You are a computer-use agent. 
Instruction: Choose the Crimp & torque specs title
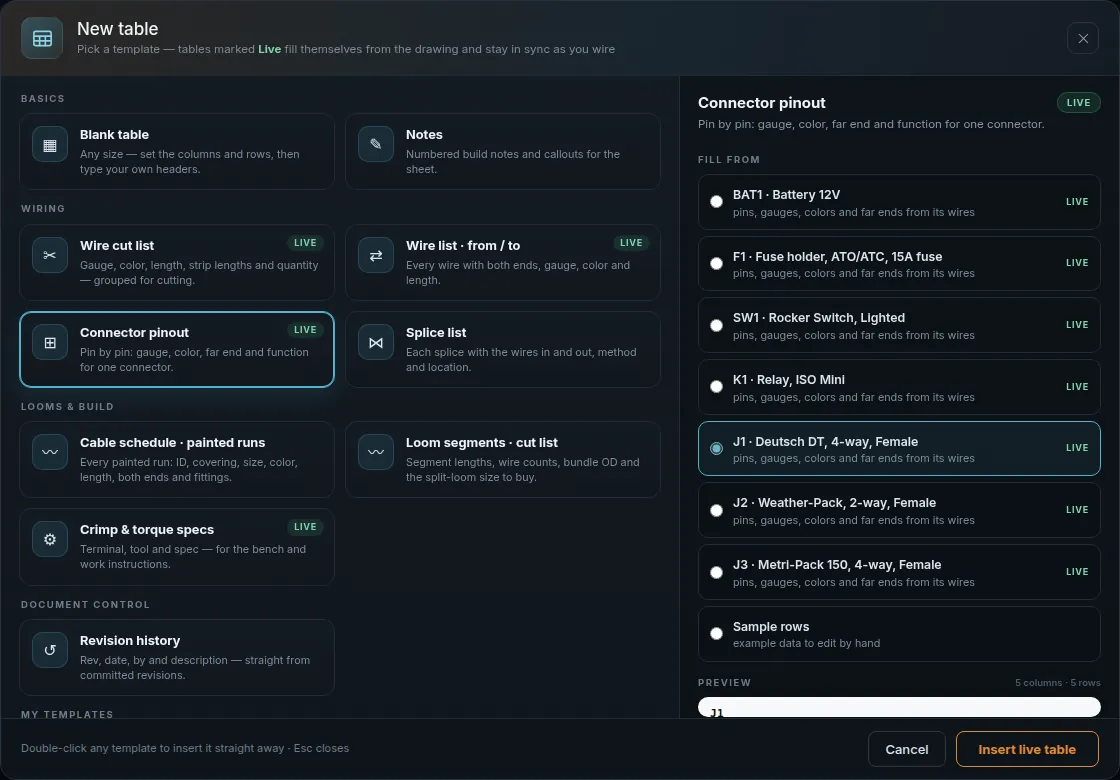147,530
